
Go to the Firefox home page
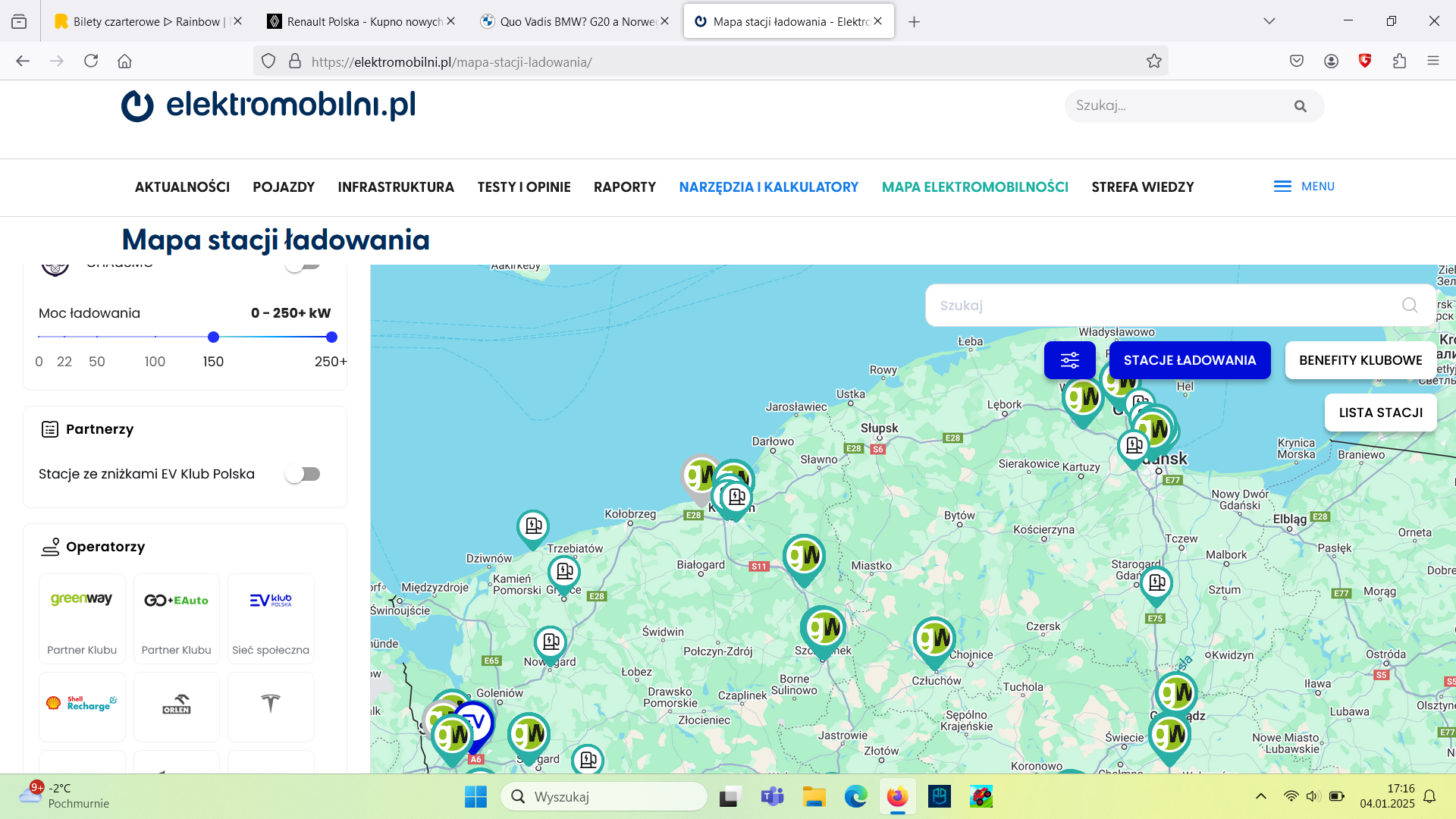[x=124, y=61]
